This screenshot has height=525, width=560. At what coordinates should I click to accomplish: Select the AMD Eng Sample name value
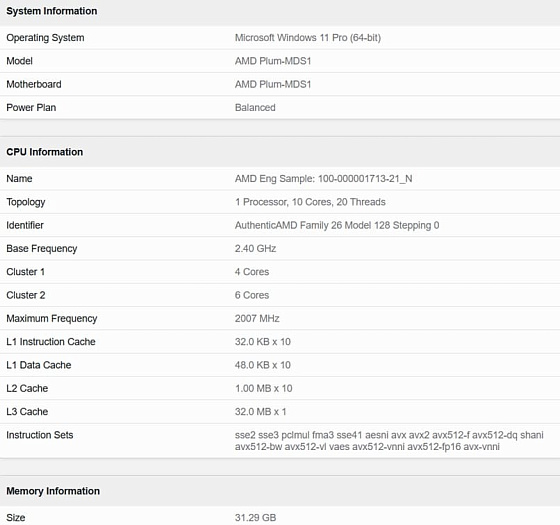pos(324,179)
